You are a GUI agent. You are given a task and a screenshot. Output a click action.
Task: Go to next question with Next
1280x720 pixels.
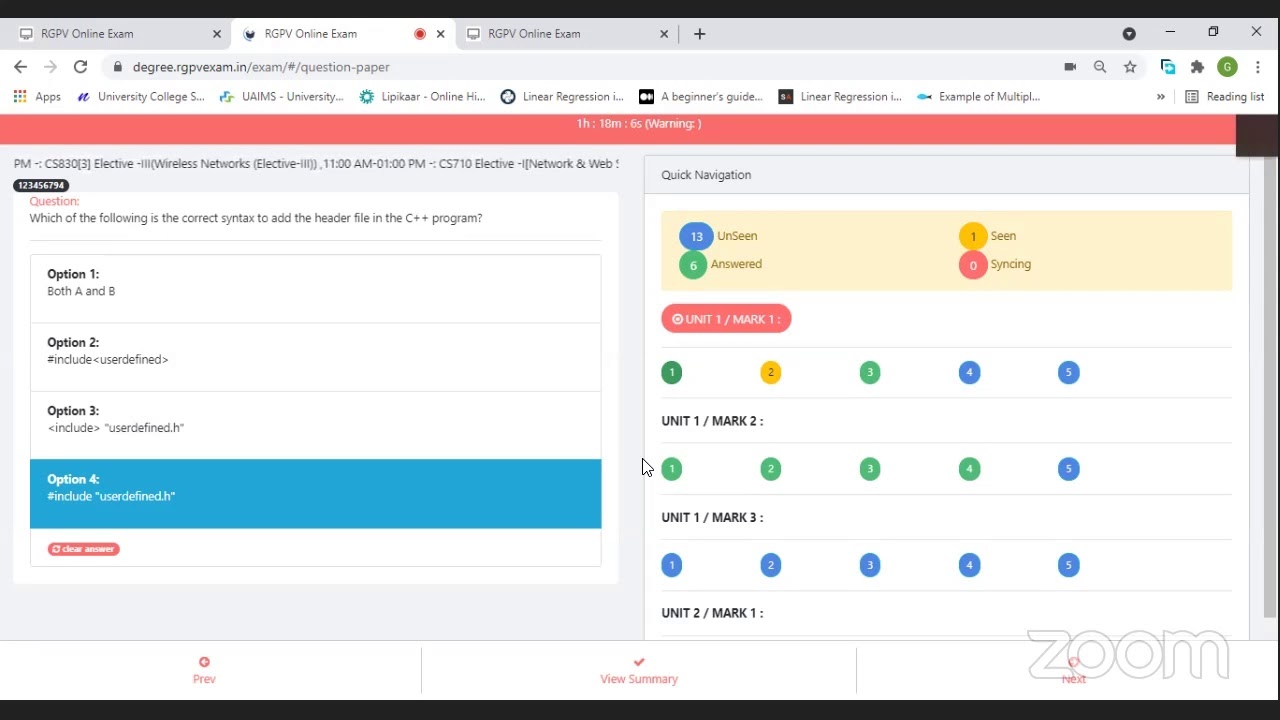(x=1073, y=670)
